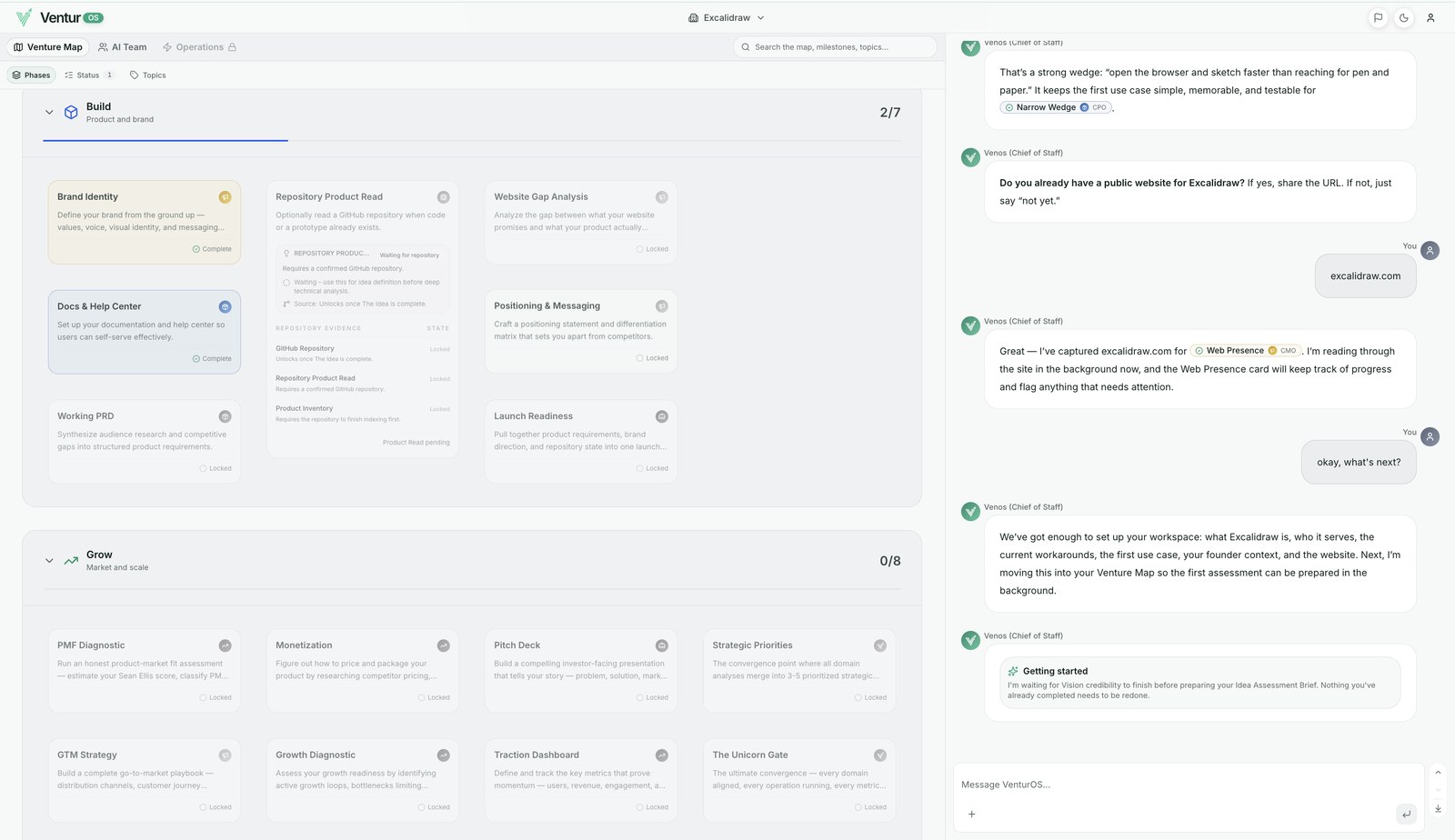Click the chat scroll-up chevron
The image size is (1455, 840).
1438,773
